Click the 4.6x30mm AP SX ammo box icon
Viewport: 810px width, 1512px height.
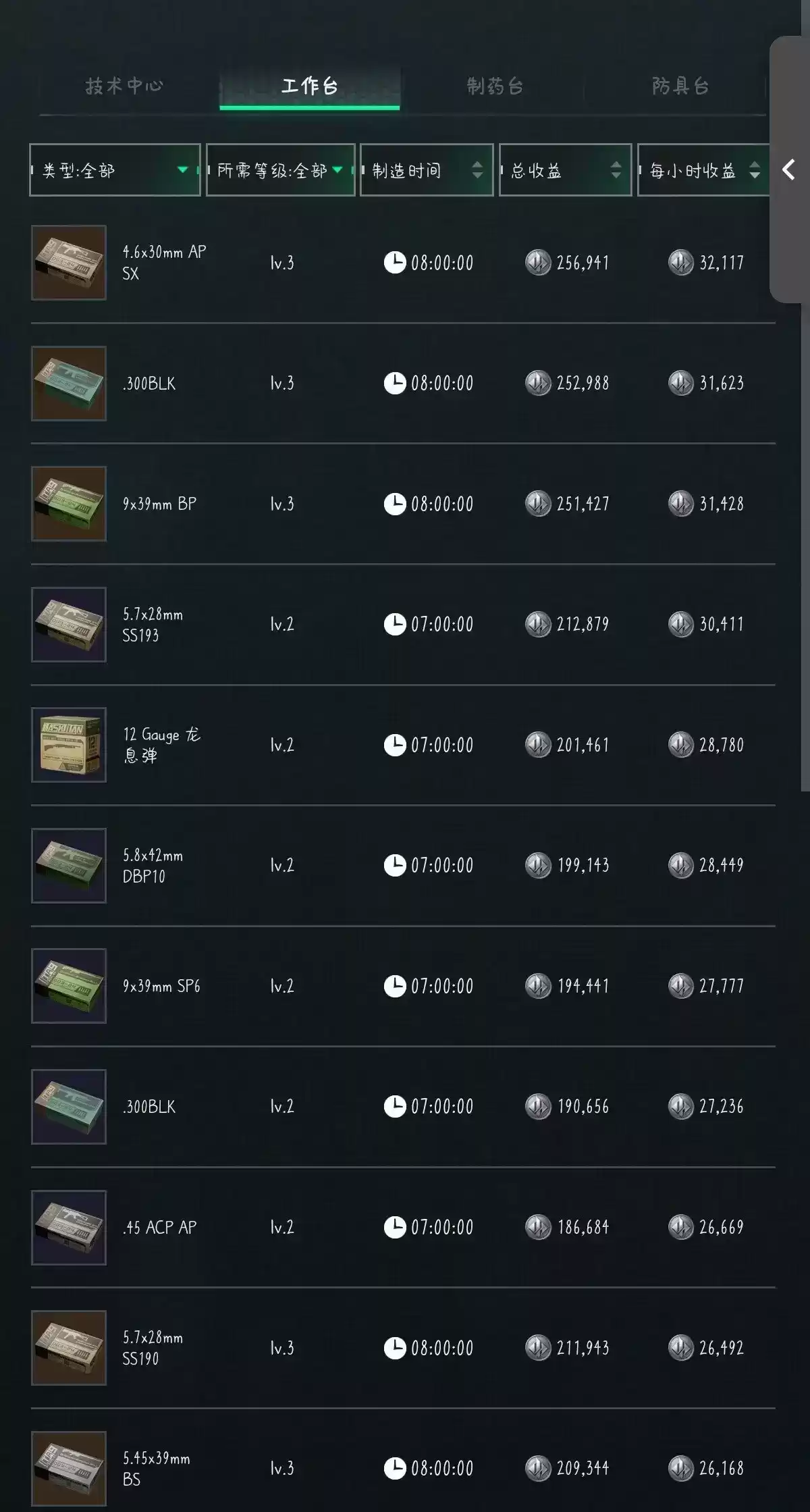[x=69, y=263]
